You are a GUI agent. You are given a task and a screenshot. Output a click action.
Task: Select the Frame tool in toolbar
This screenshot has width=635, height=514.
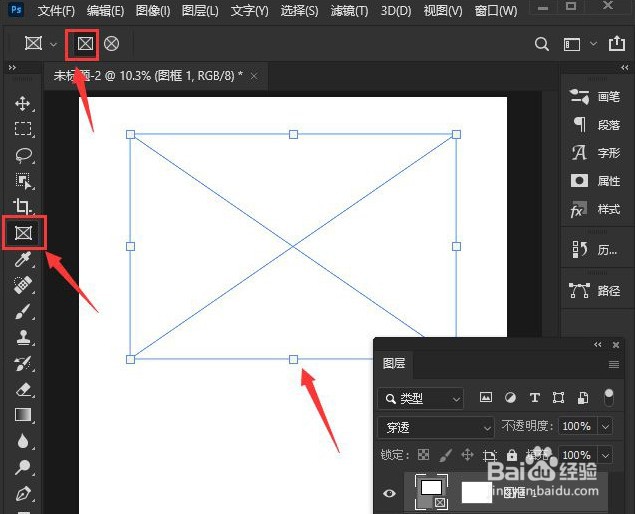coord(23,233)
